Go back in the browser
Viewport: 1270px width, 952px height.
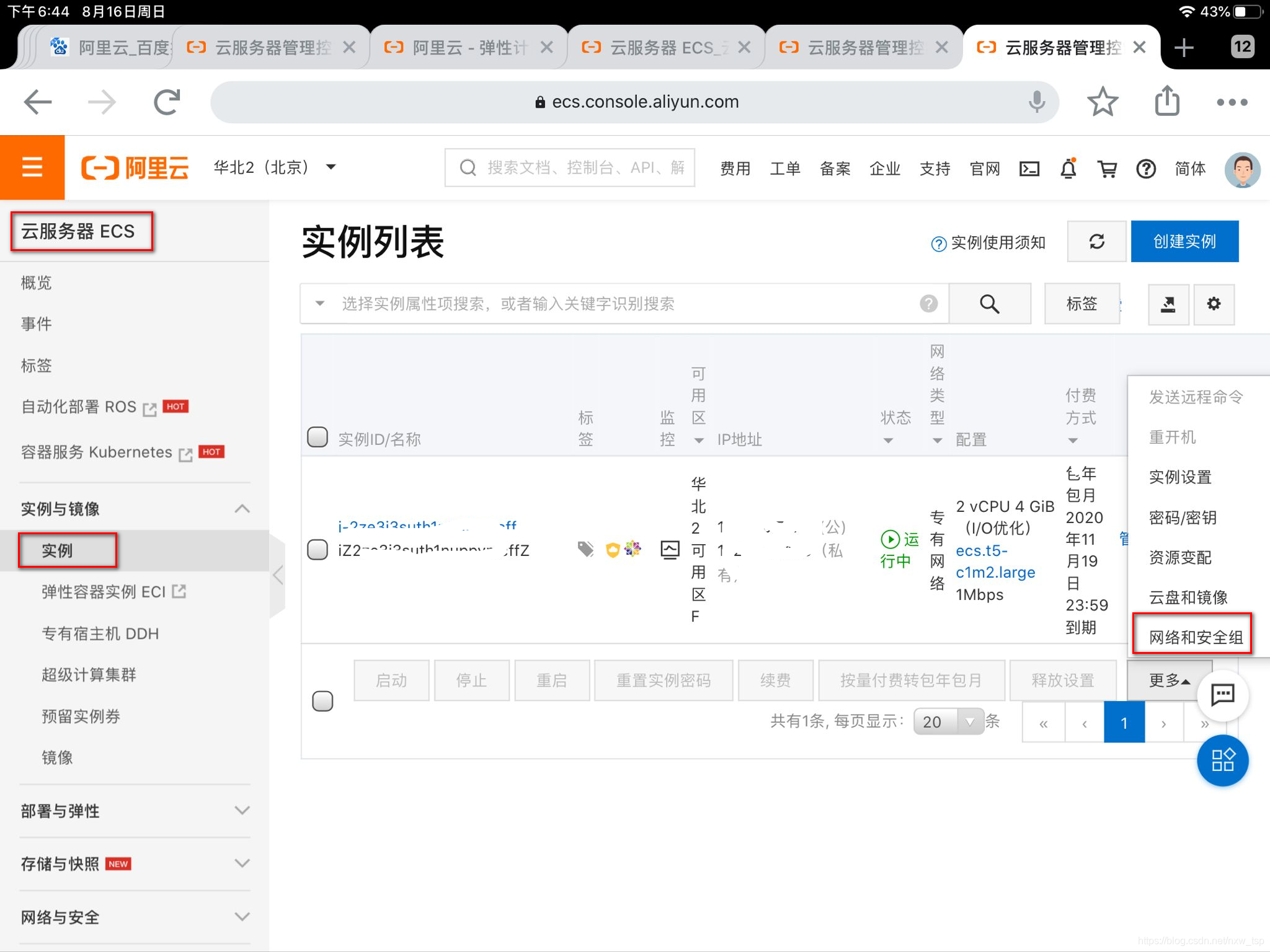coord(37,102)
